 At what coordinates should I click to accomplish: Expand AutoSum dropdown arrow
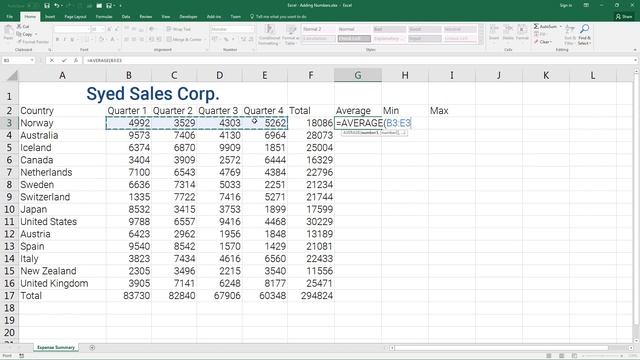561,27
